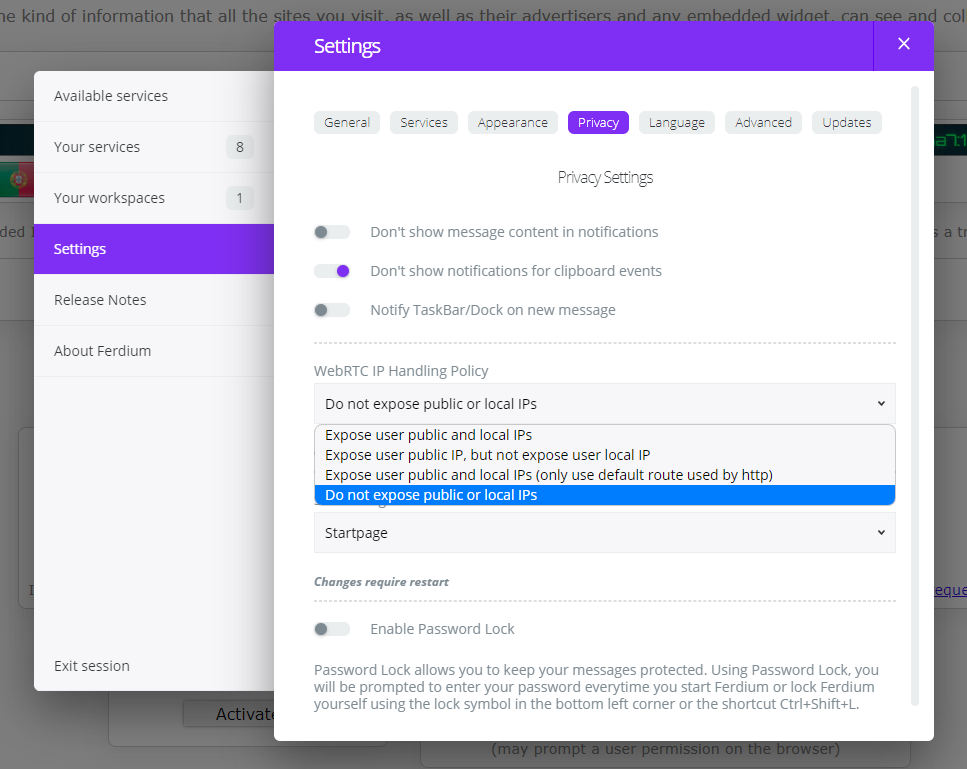967x769 pixels.
Task: Select the Privacy settings tab
Action: point(597,122)
